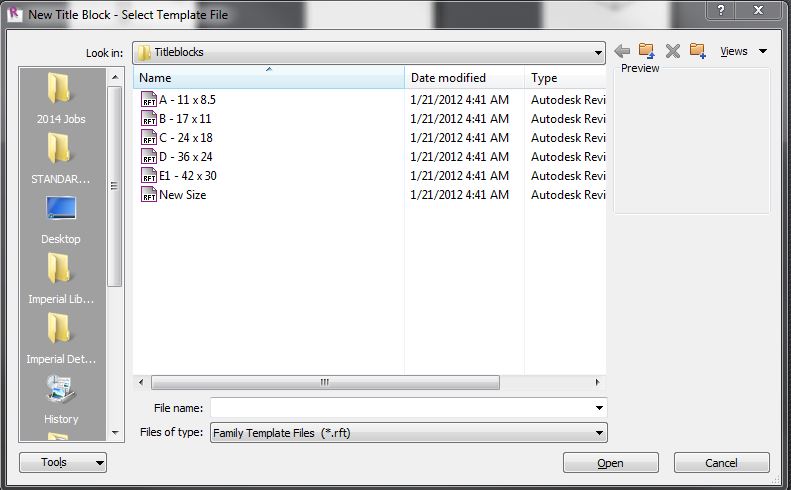Open the Imperial Det... folder shortcut
The height and width of the screenshot is (490, 791).
pyautogui.click(x=61, y=339)
